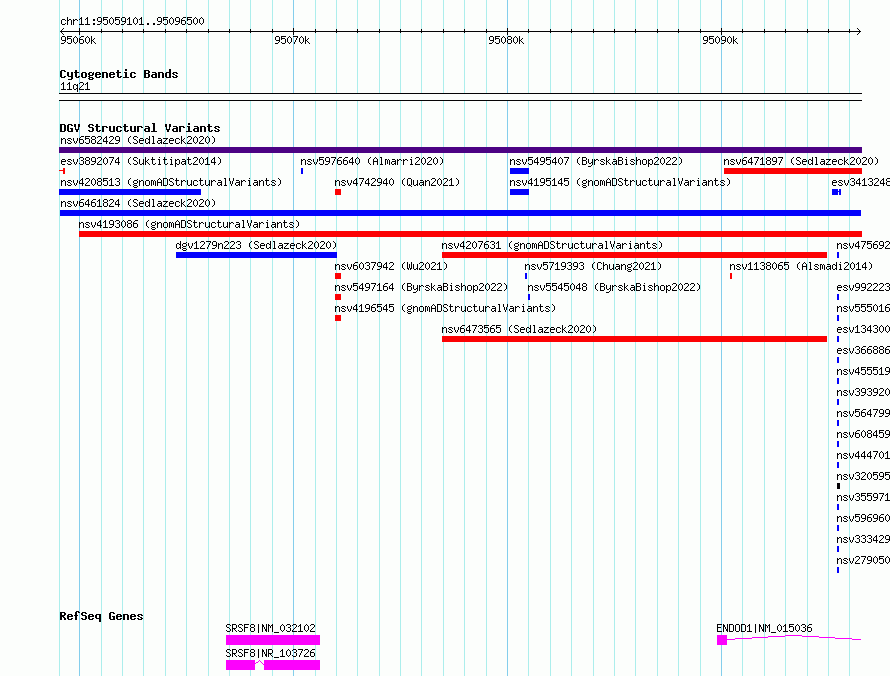This screenshot has height=676, width=890.
Task: Click the red marker under nsv4196545
Action: [x=338, y=318]
